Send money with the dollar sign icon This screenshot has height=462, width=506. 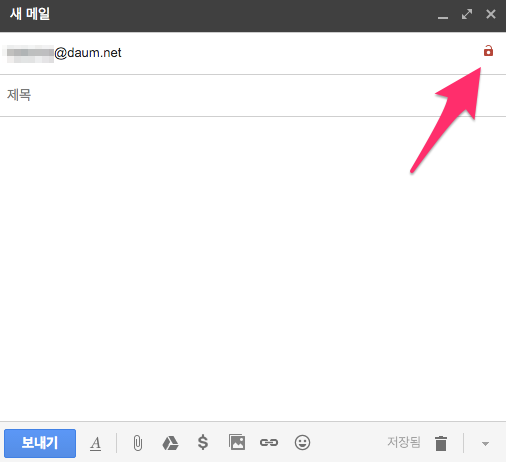[203, 443]
